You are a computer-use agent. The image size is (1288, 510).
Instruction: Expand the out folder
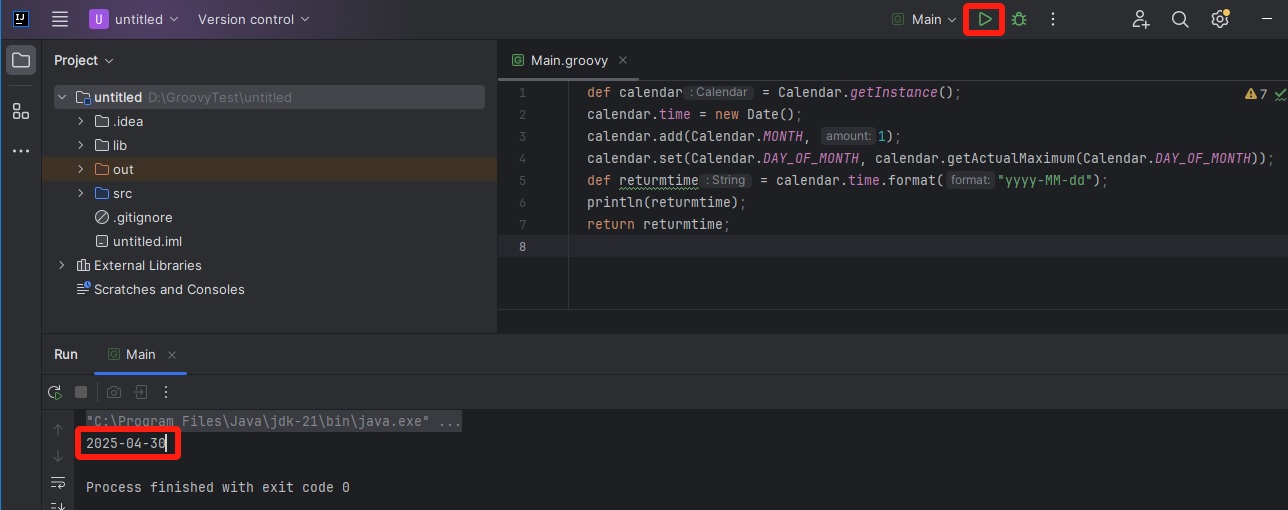click(81, 169)
